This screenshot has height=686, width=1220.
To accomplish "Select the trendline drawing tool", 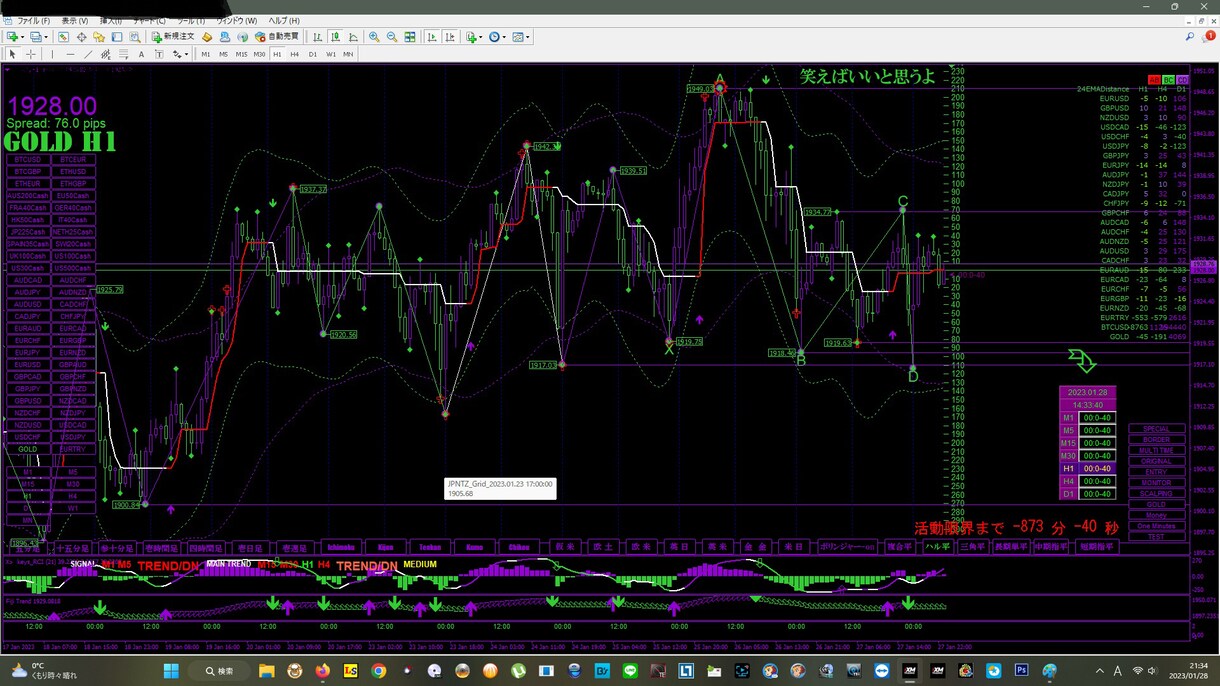I will point(88,54).
